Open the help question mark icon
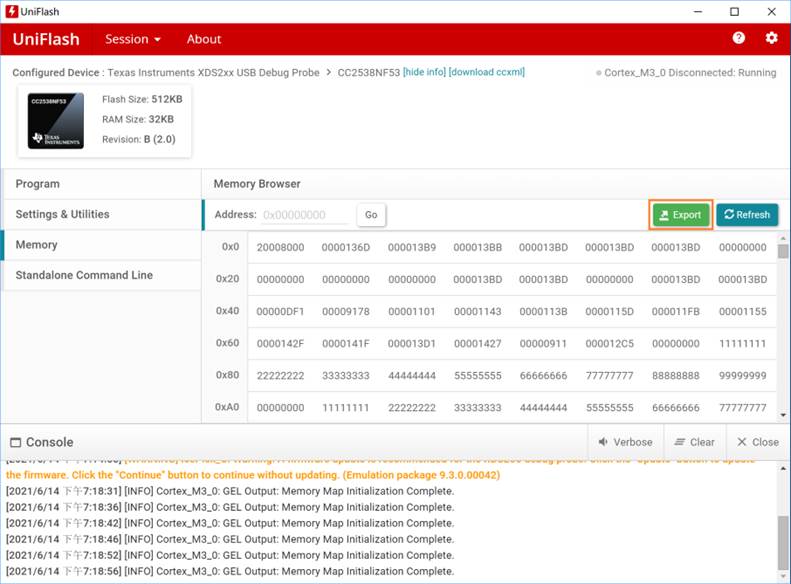Image resolution: width=791 pixels, height=584 pixels. pyautogui.click(x=738, y=38)
